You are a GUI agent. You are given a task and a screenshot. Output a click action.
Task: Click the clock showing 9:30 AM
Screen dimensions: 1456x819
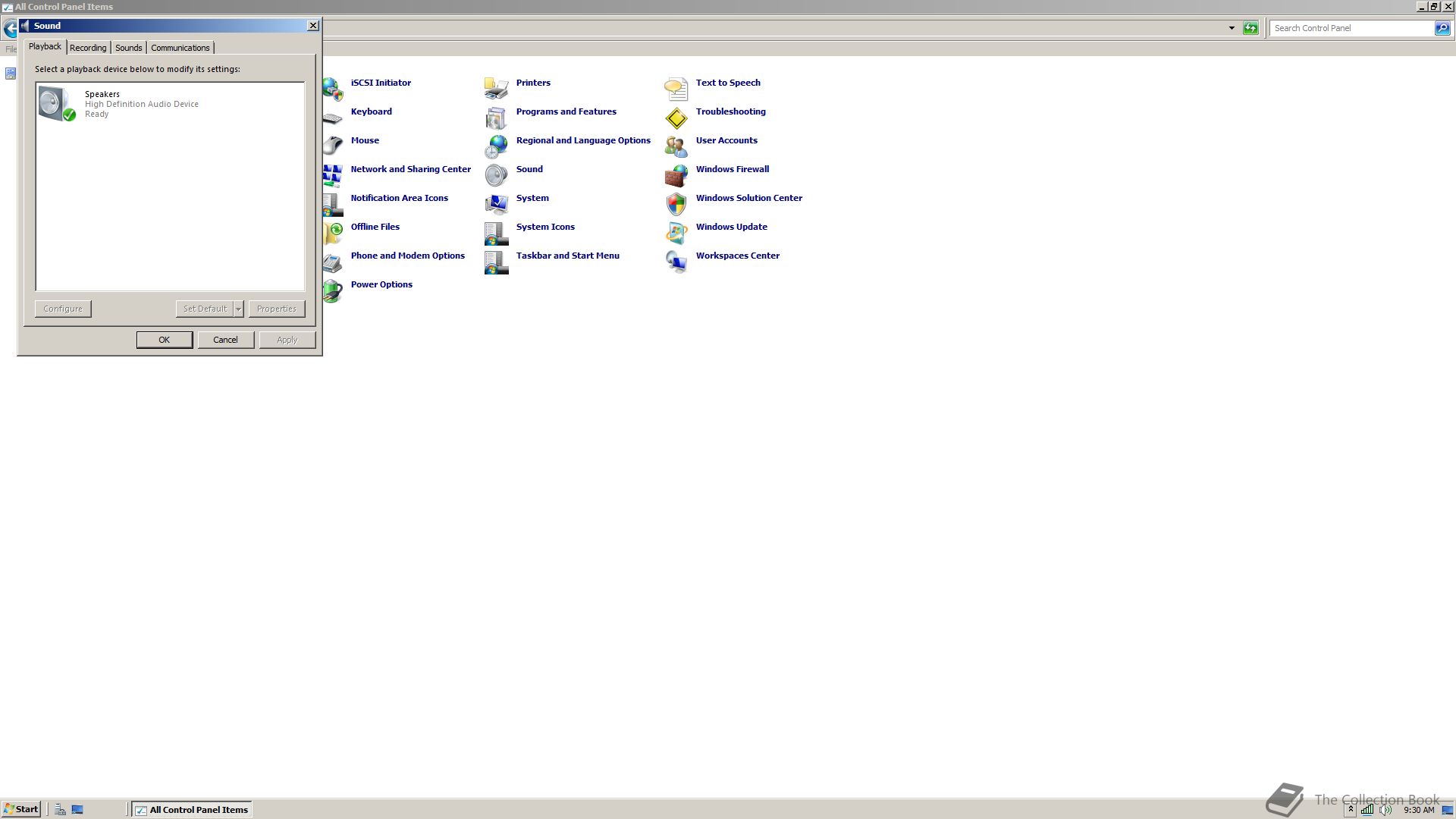pos(1419,810)
